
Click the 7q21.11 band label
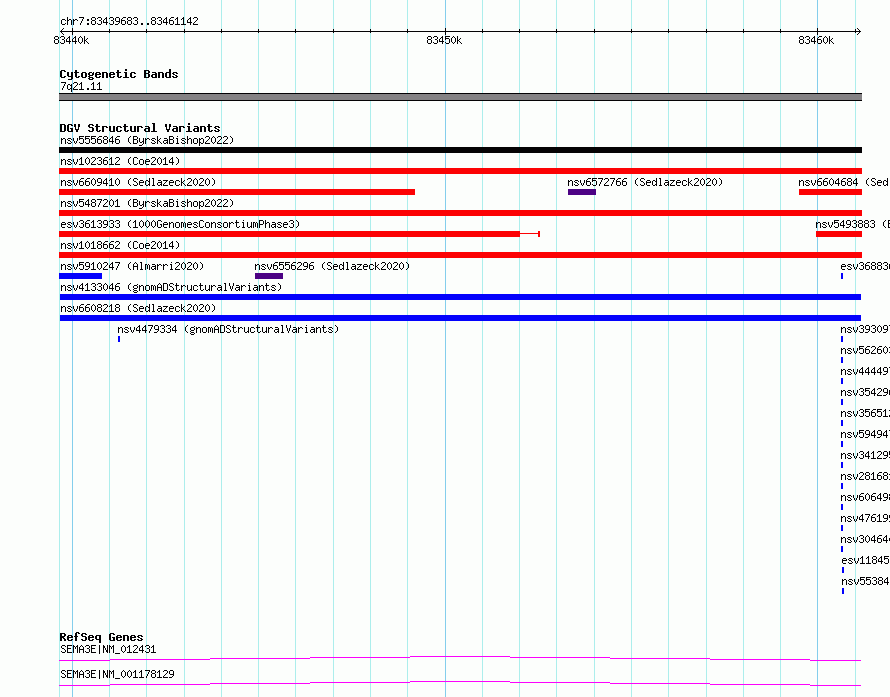[81, 86]
